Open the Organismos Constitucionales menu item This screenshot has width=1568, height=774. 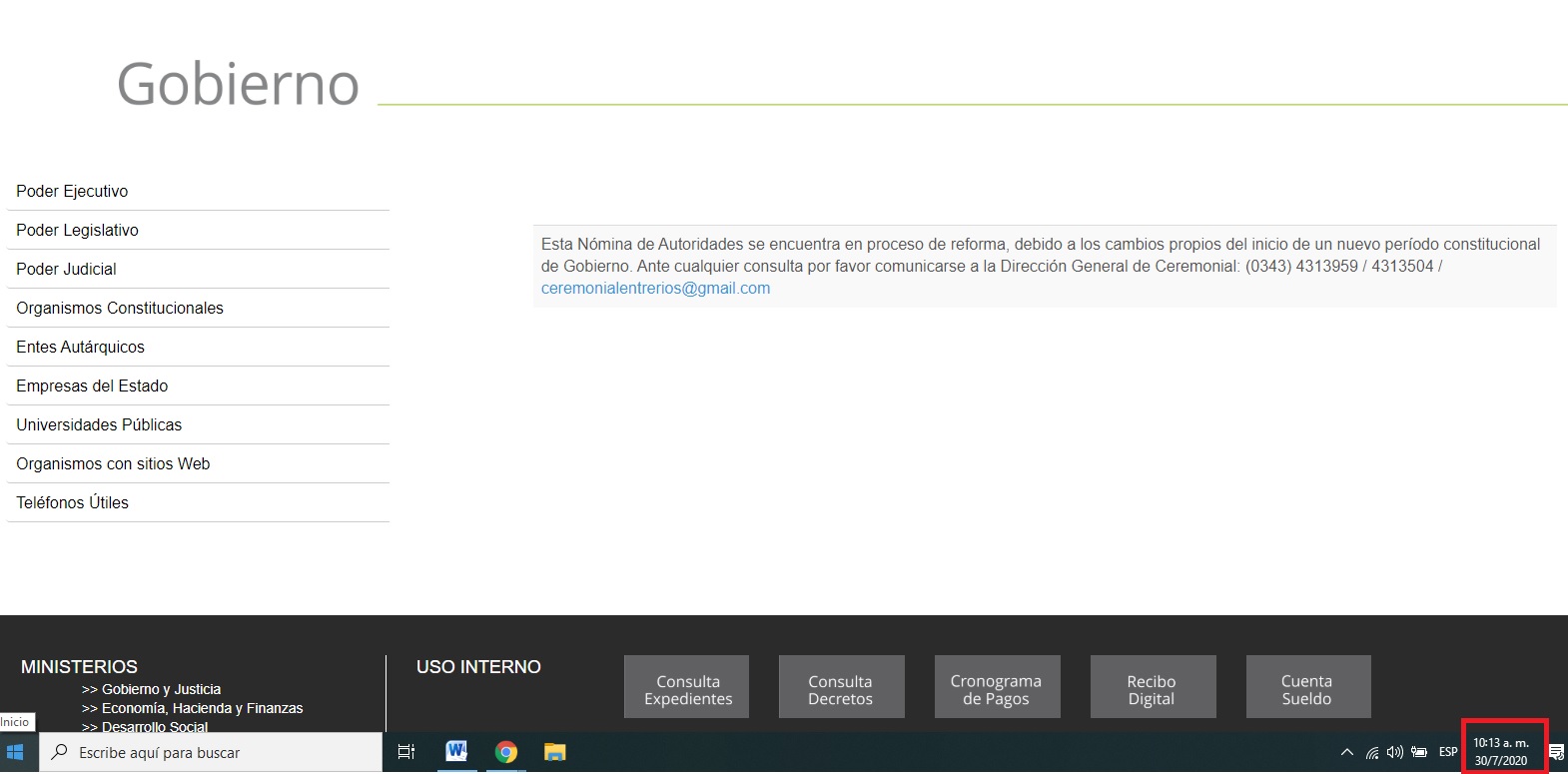tap(120, 309)
